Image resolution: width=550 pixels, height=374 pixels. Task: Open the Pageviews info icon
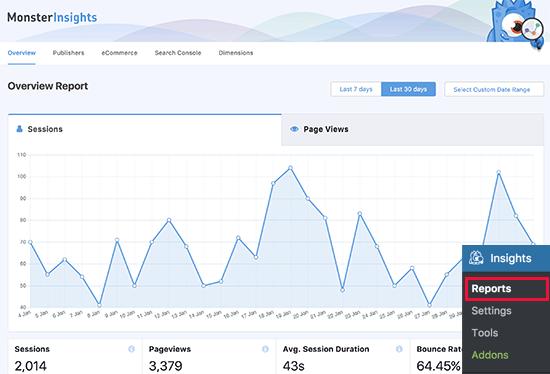tap(266, 349)
